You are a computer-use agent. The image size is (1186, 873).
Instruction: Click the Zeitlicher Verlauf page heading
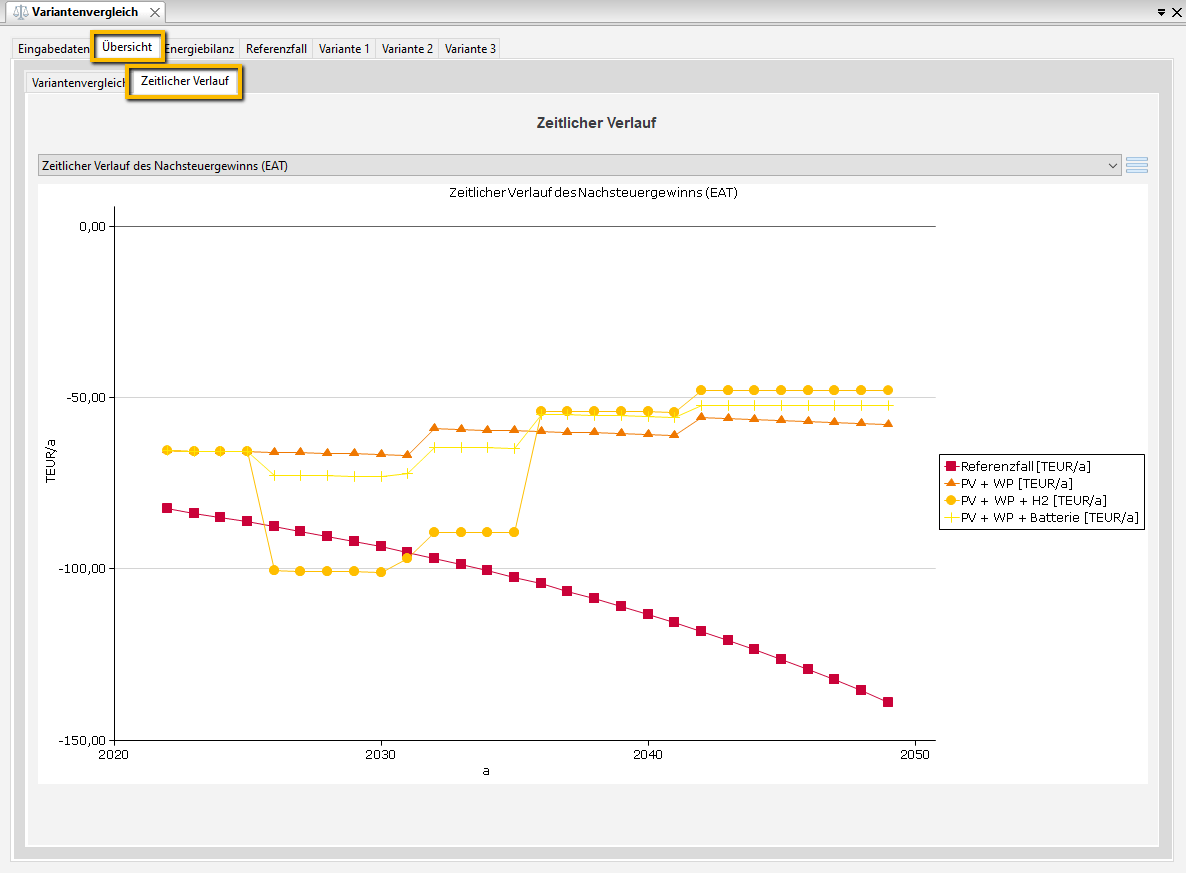[x=596, y=123]
